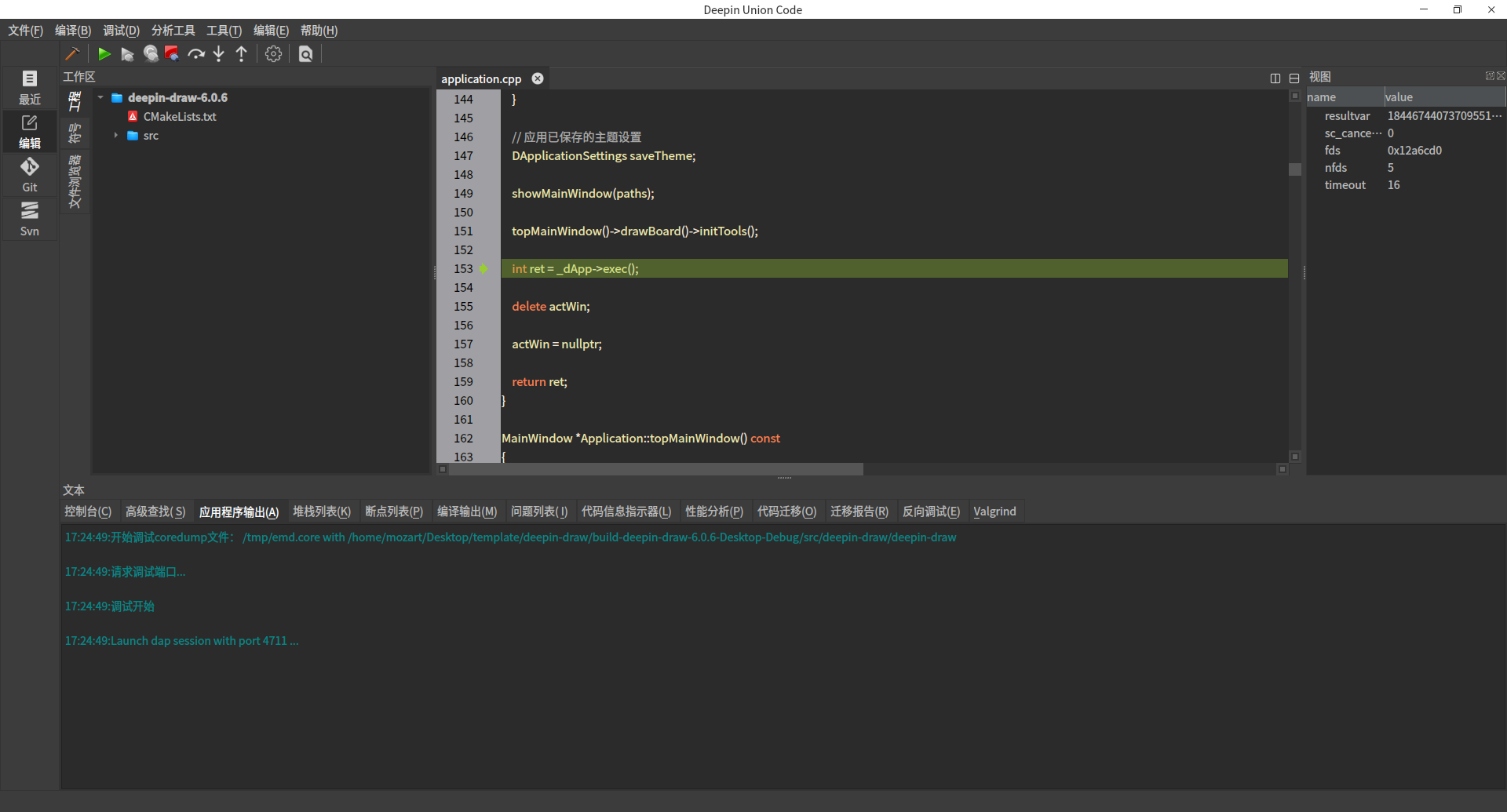Switch to 性能分析(P) tab
The width and height of the screenshot is (1507, 812).
[x=714, y=512]
